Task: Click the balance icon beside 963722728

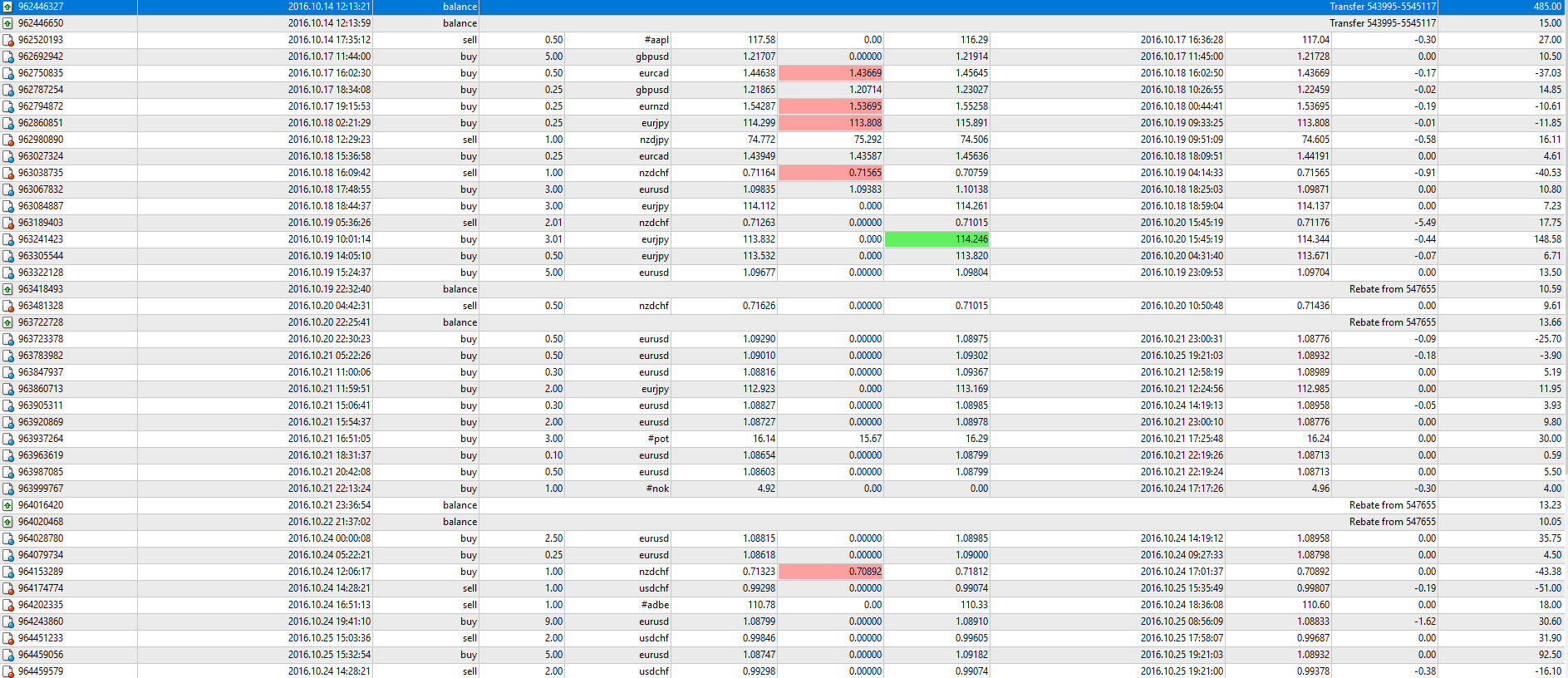Action: tap(7, 322)
